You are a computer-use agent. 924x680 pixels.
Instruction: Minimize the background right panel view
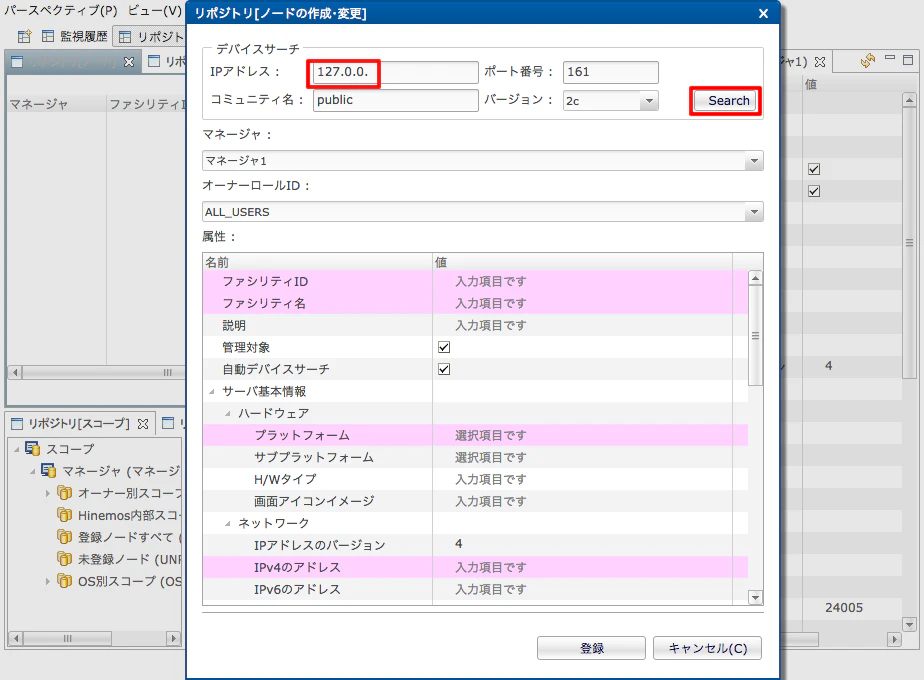pyautogui.click(x=890, y=58)
